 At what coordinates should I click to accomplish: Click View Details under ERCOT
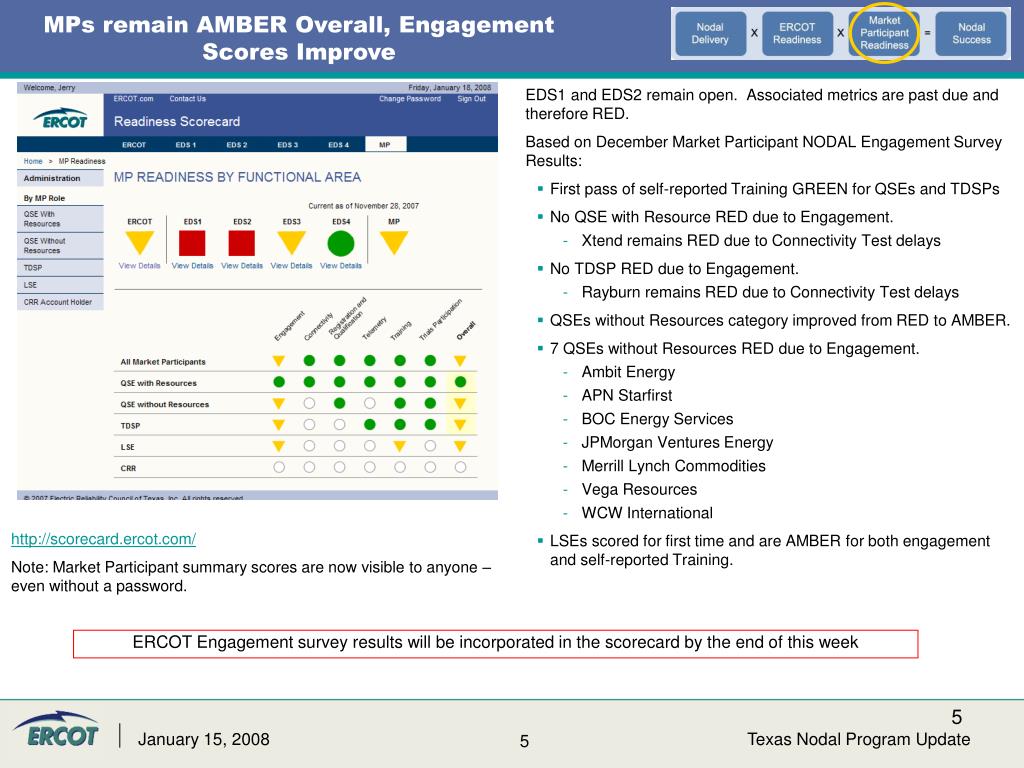[x=139, y=266]
